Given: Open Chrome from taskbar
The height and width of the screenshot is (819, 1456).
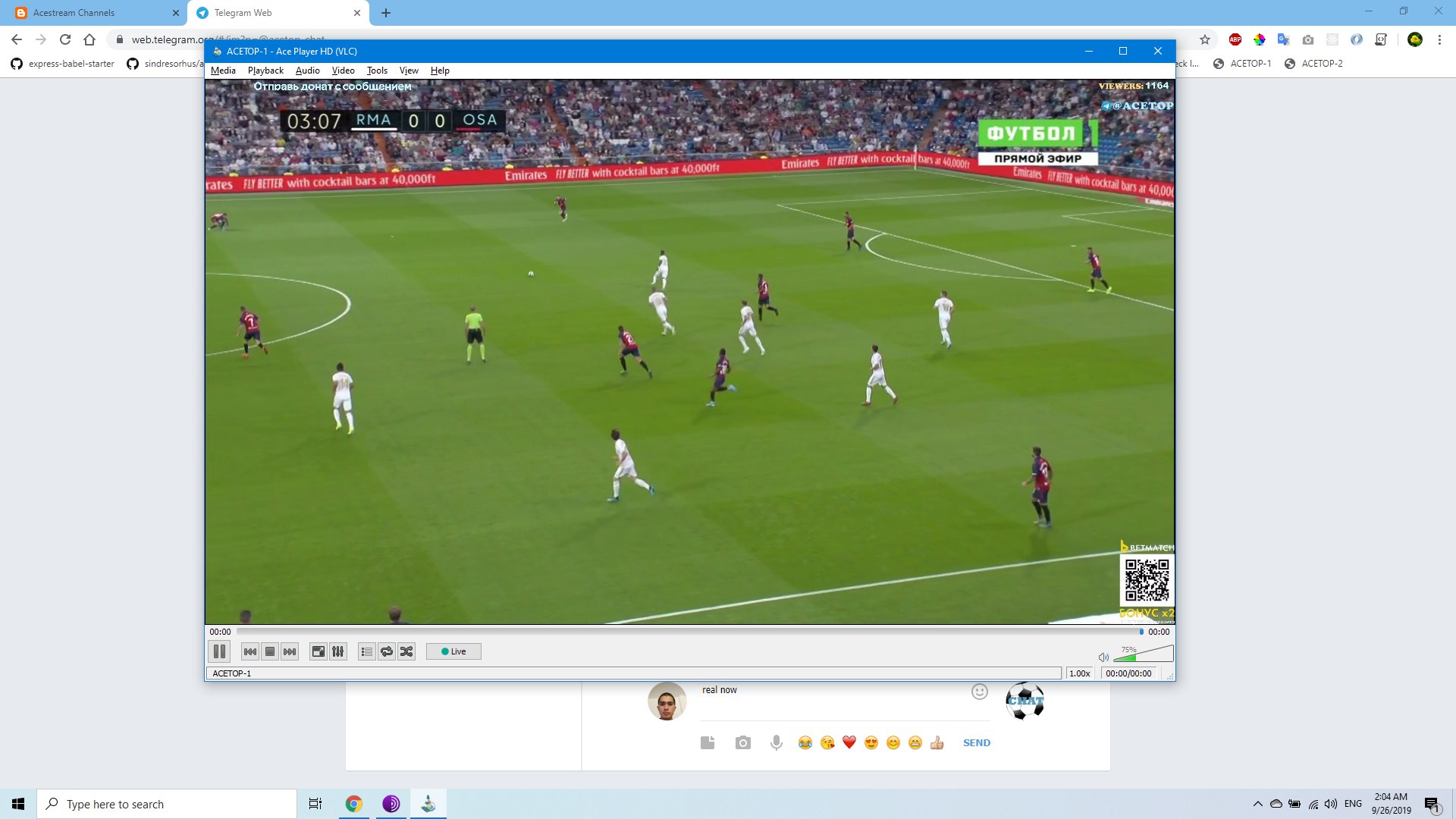Looking at the screenshot, I should [354, 804].
